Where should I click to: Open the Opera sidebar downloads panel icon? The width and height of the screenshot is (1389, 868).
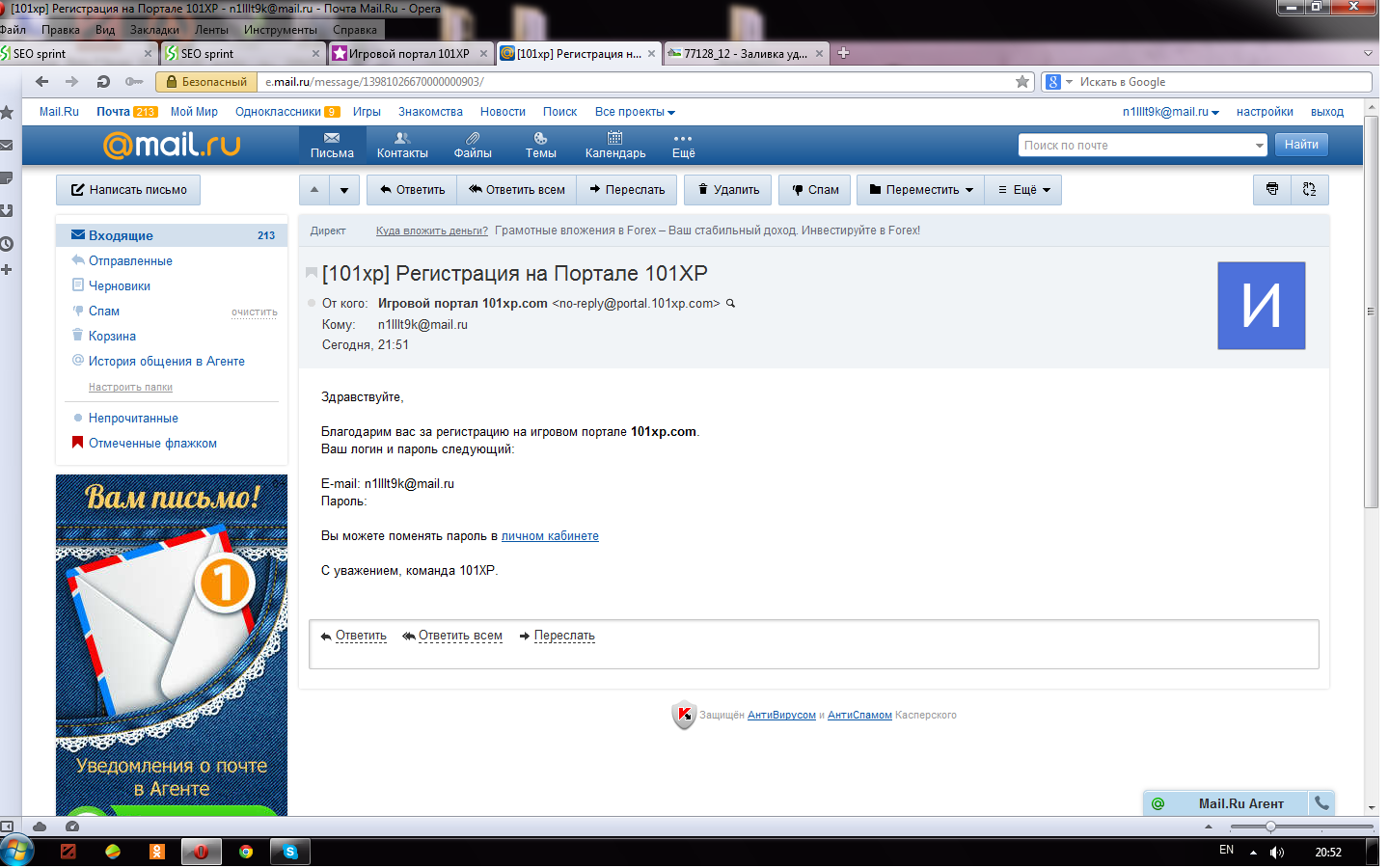click(7, 210)
